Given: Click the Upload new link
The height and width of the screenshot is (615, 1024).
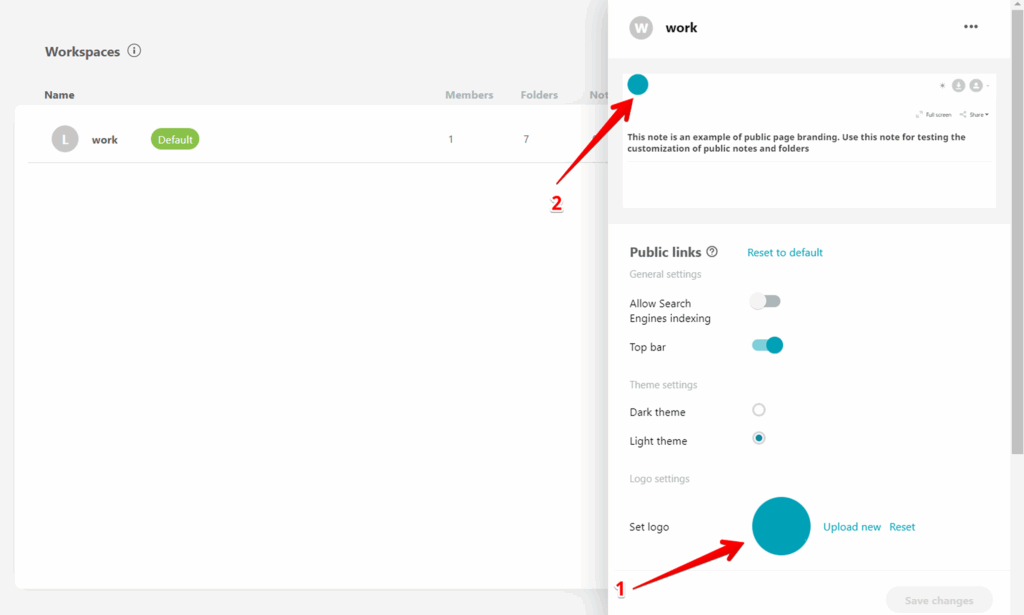Looking at the screenshot, I should (x=852, y=527).
